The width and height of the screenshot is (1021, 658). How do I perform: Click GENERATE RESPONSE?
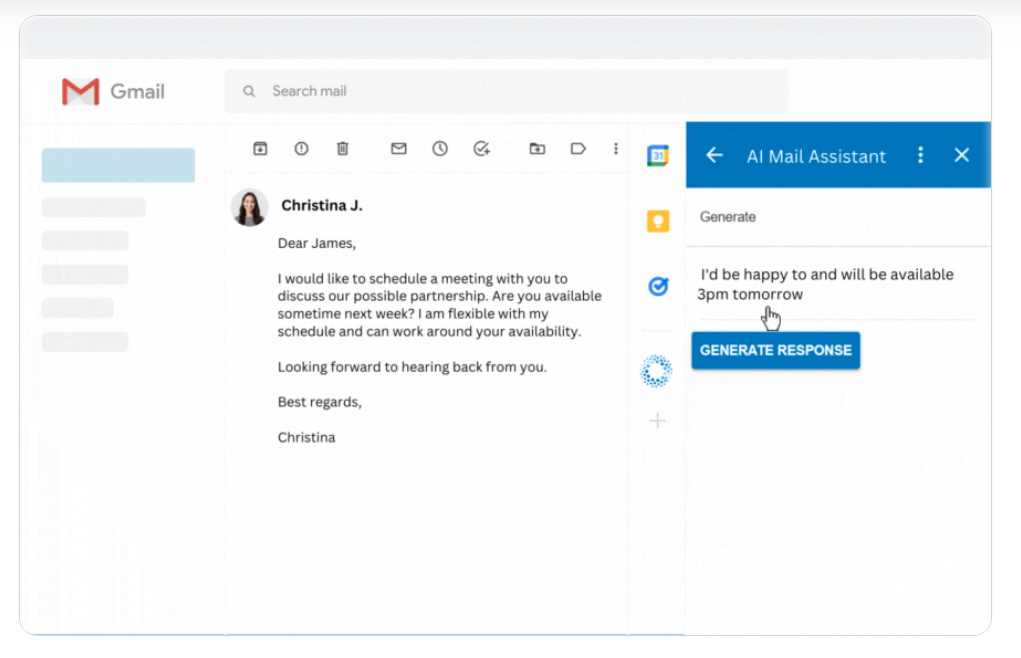(x=775, y=350)
